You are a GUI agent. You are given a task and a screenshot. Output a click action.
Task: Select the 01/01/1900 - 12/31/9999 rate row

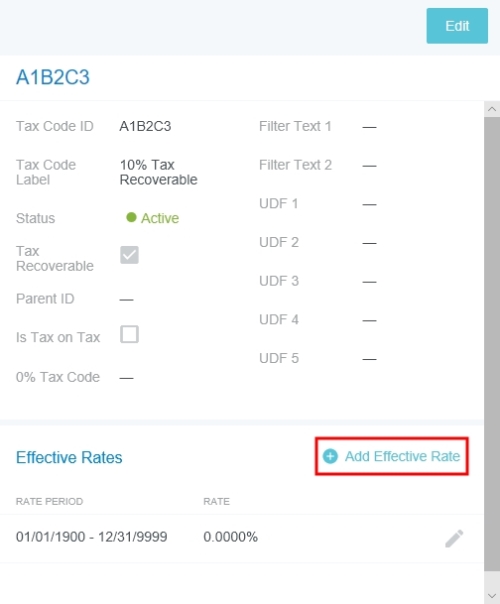[242, 538]
